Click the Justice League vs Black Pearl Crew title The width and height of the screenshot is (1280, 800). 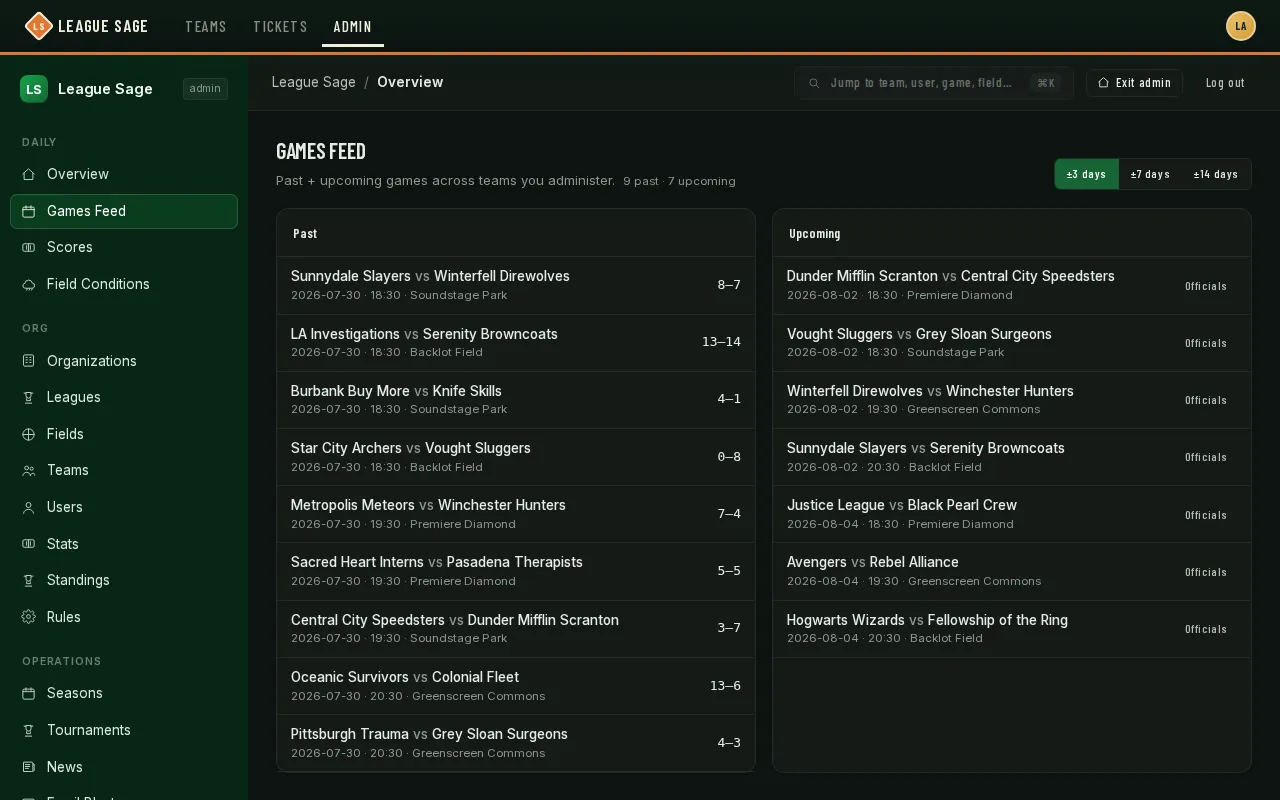[x=902, y=505]
